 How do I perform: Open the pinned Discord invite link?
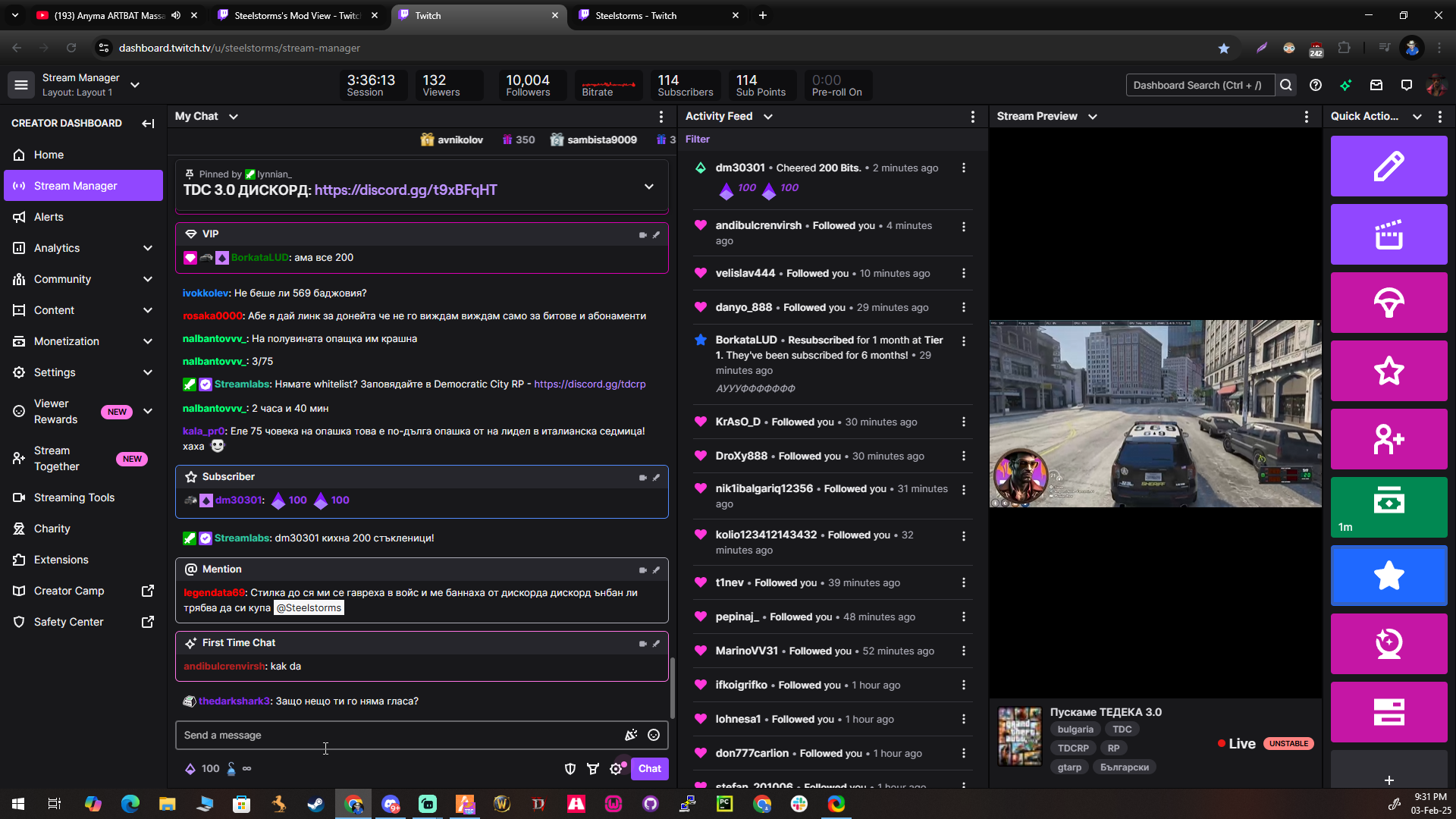pyautogui.click(x=406, y=190)
